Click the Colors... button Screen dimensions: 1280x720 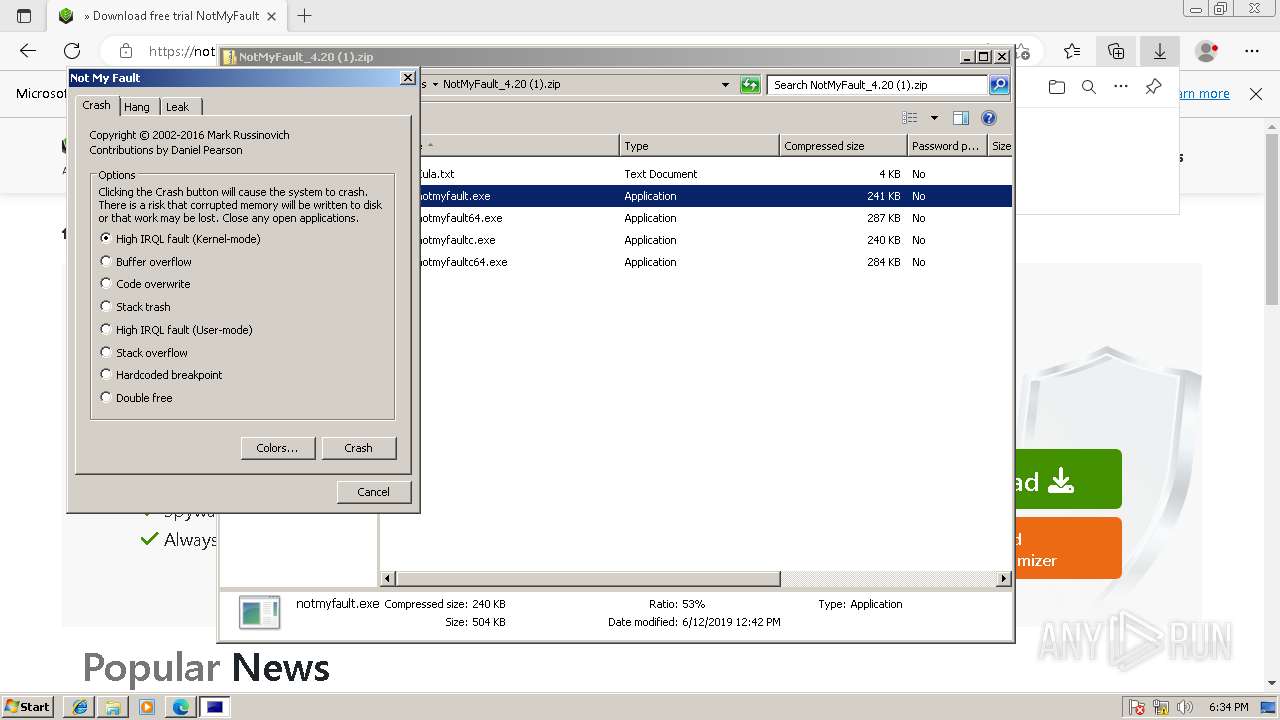pyautogui.click(x=277, y=448)
